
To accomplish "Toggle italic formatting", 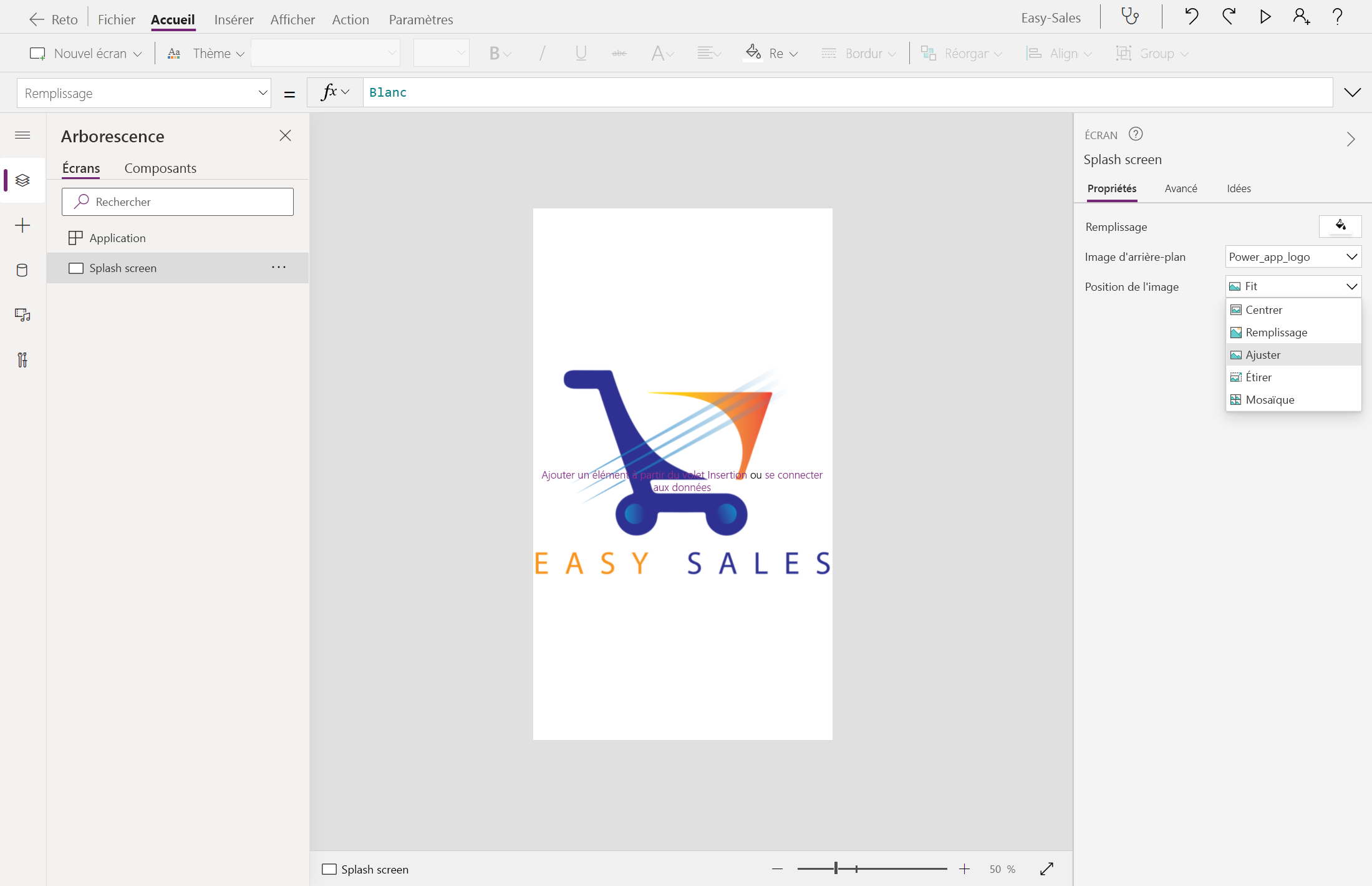I will tap(541, 53).
